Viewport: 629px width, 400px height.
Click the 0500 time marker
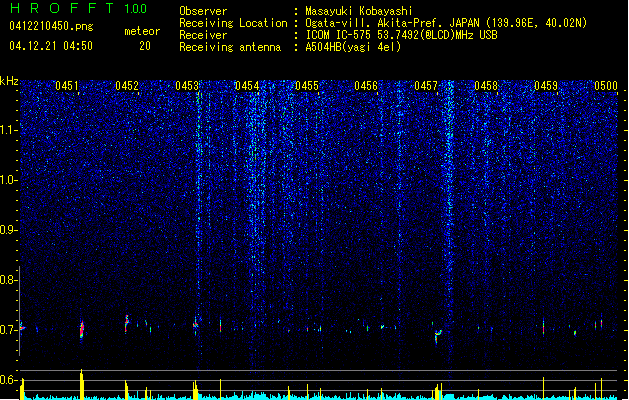click(x=606, y=86)
